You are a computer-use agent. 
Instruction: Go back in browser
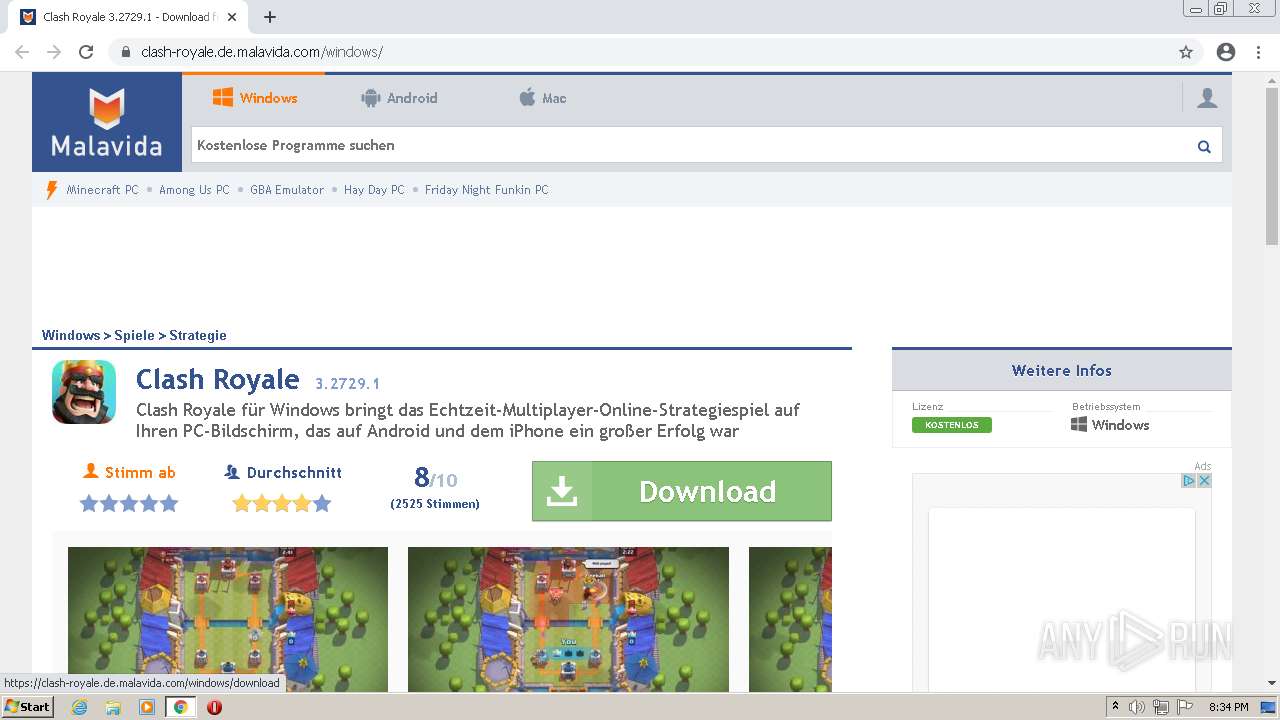[x=22, y=52]
